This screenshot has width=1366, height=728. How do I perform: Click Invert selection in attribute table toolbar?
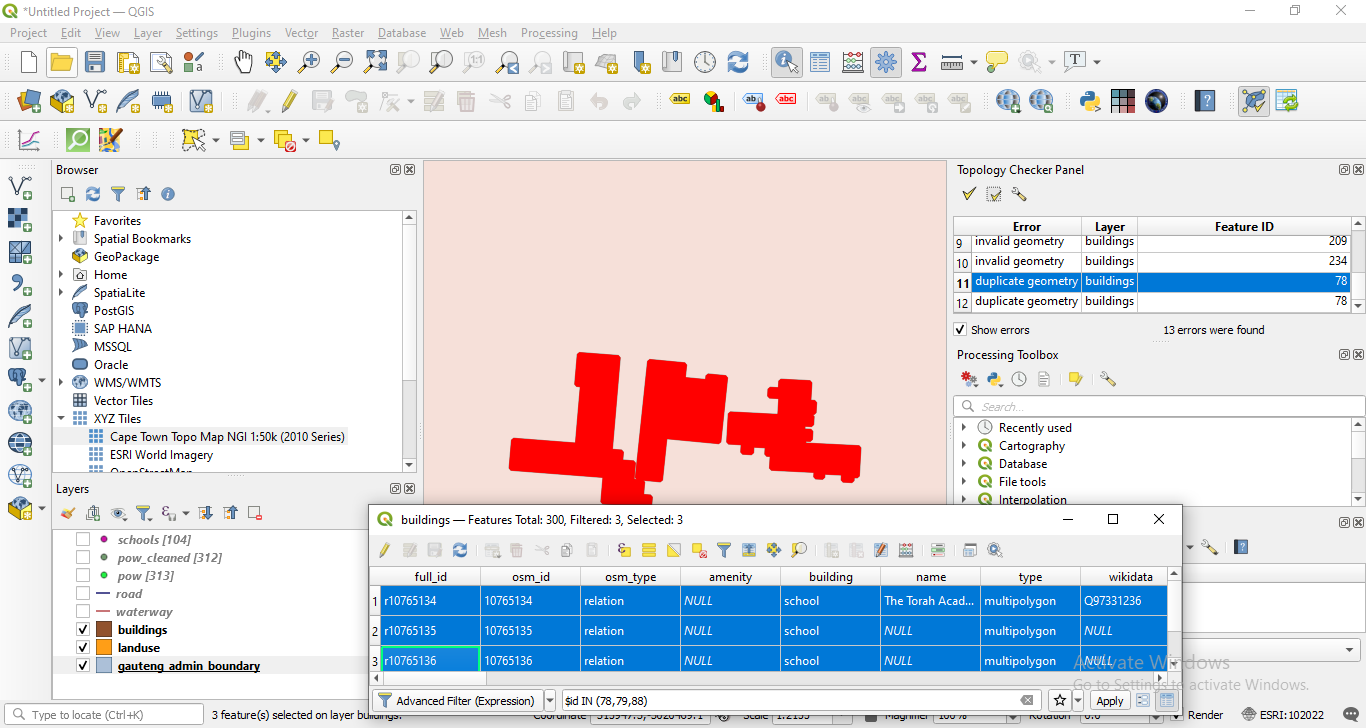674,550
